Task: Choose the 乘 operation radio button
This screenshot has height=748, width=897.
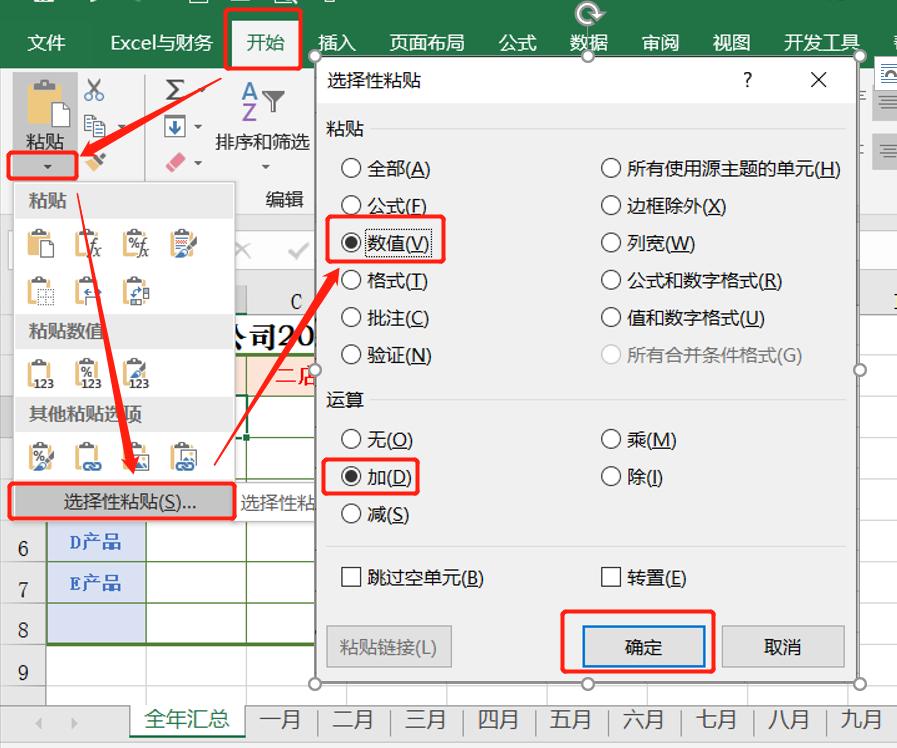Action: tap(613, 437)
